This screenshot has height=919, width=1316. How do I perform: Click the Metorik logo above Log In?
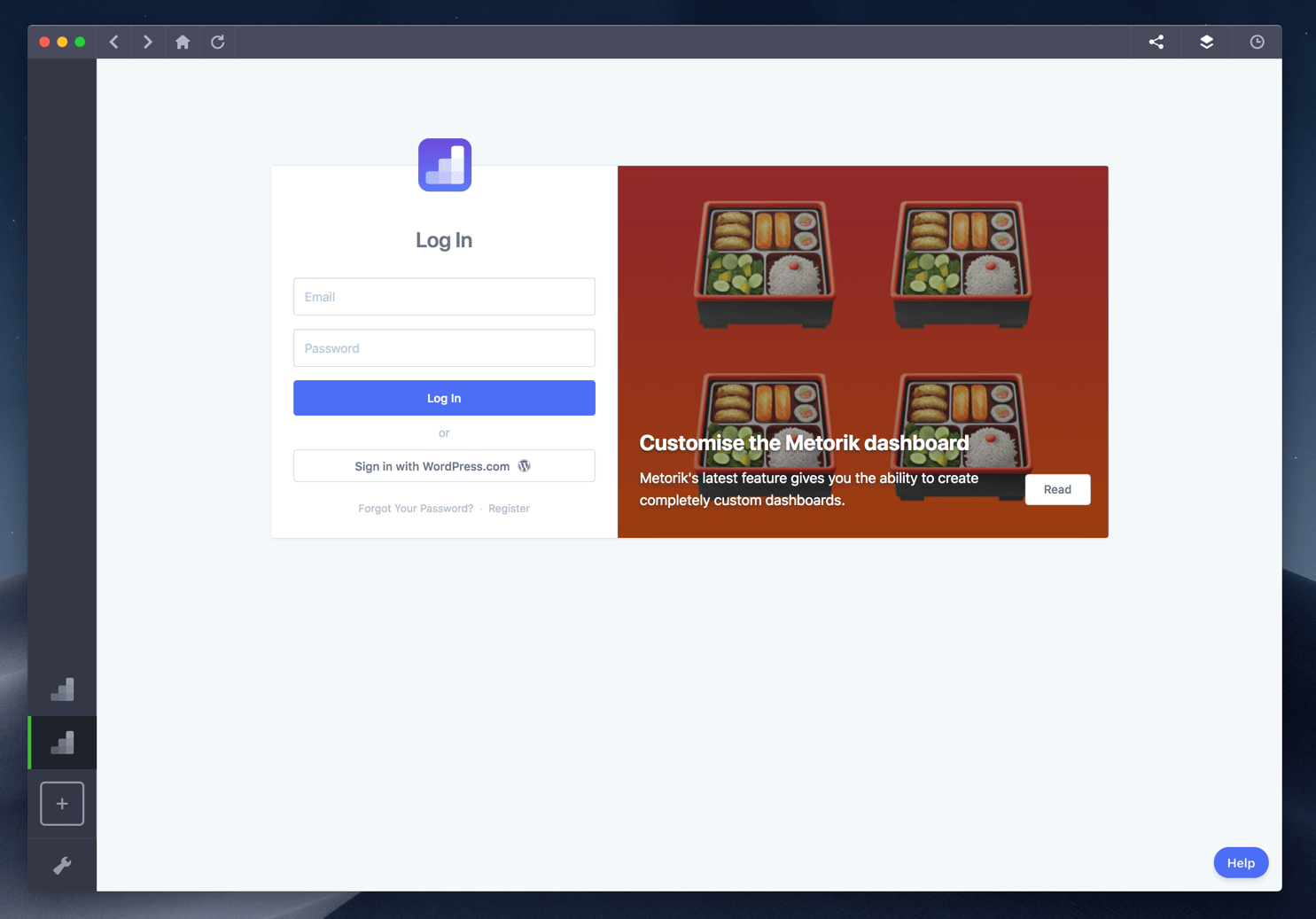tap(444, 165)
